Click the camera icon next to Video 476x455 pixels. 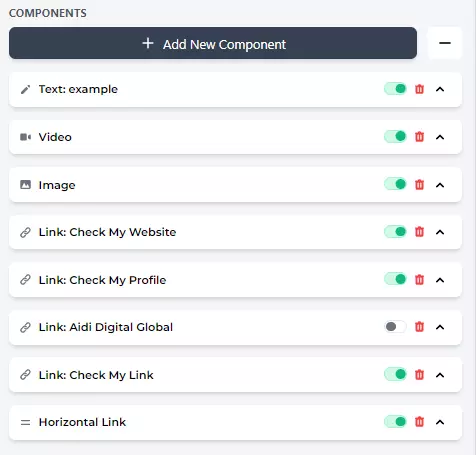pos(25,137)
